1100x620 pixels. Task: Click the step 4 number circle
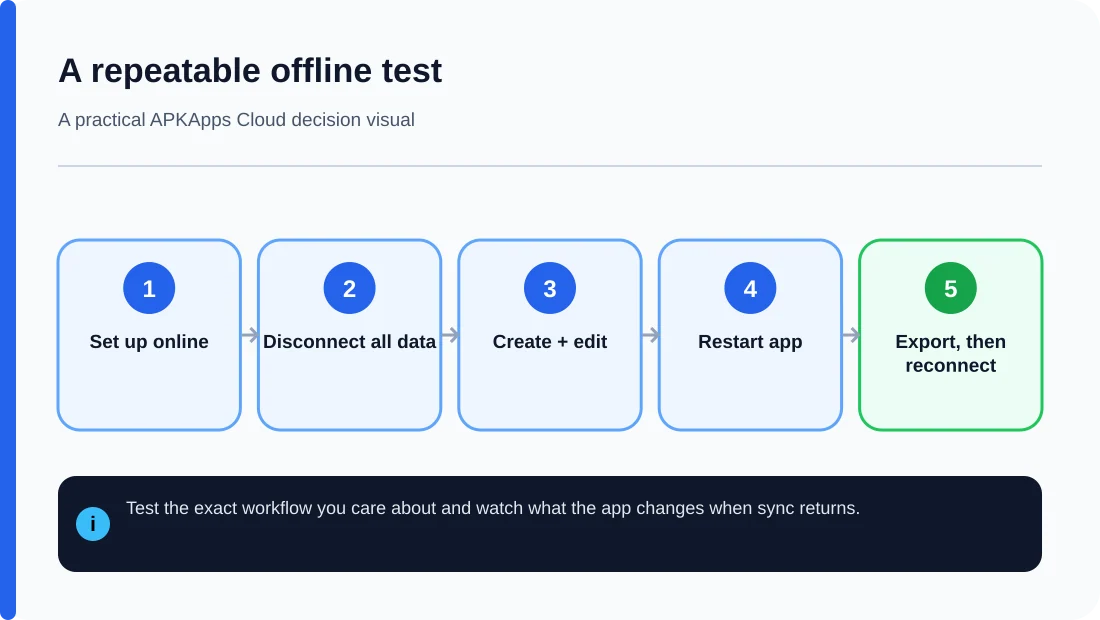click(750, 288)
